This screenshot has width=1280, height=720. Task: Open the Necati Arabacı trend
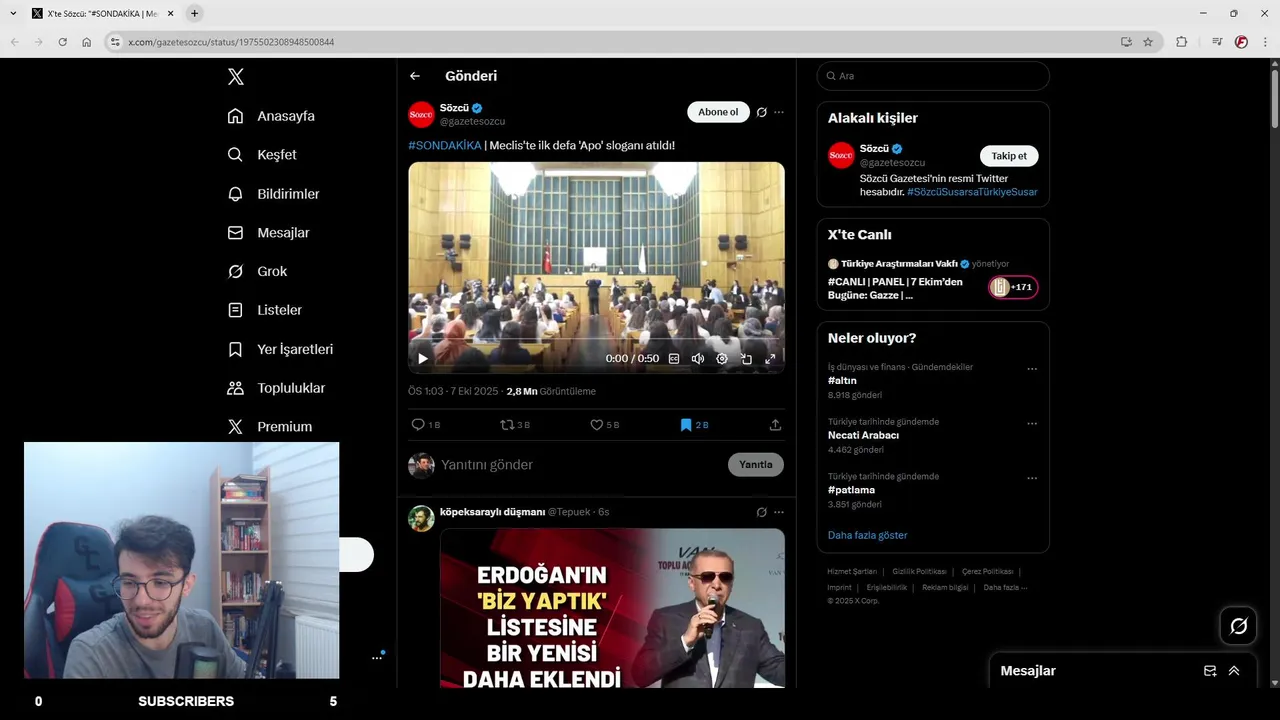[863, 436]
